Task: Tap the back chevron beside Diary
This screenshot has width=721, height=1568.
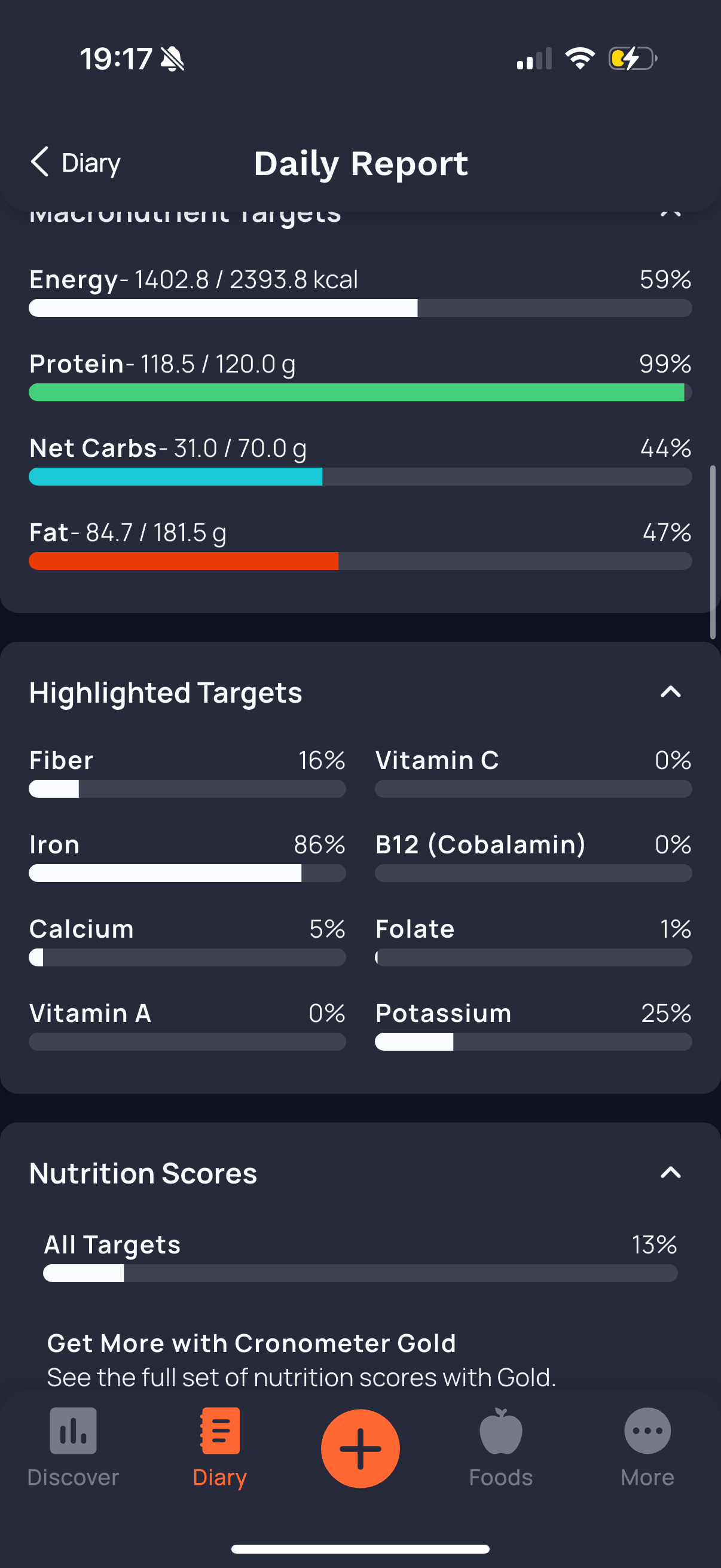Action: (x=39, y=162)
